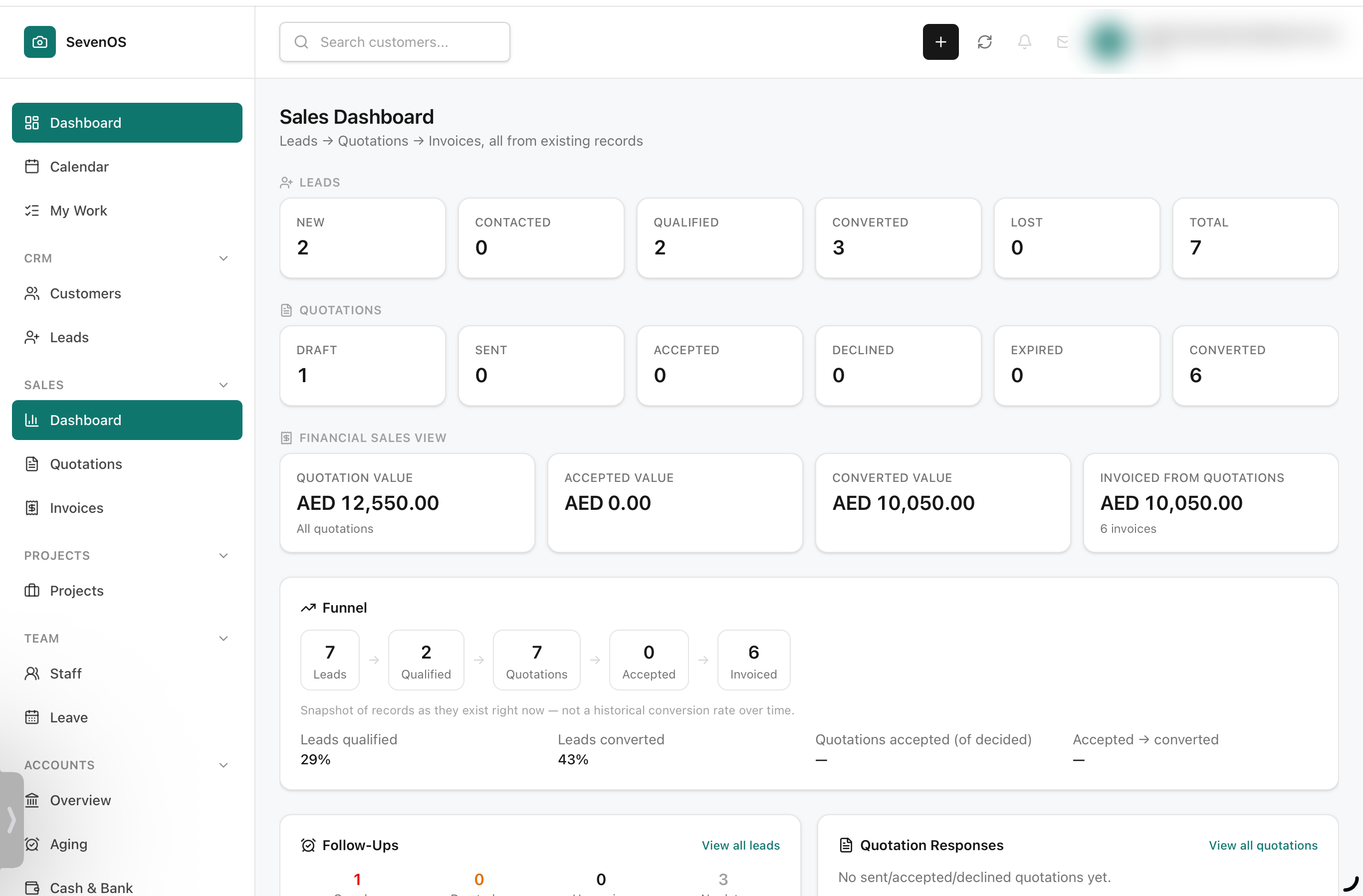The height and width of the screenshot is (896, 1363).
Task: Click View all leads link
Action: 740,845
